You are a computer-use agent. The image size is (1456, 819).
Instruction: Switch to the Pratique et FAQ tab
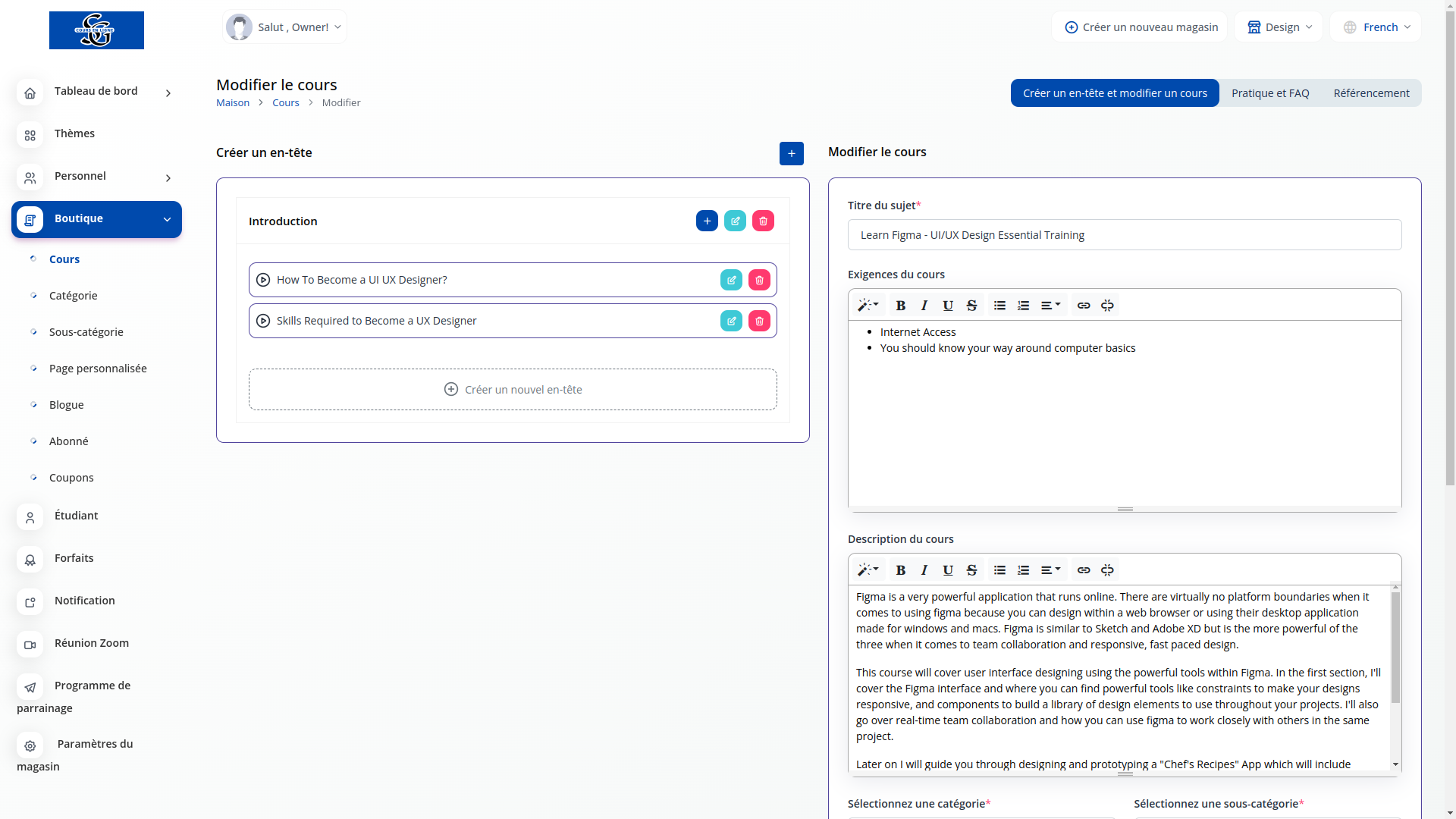(1269, 93)
